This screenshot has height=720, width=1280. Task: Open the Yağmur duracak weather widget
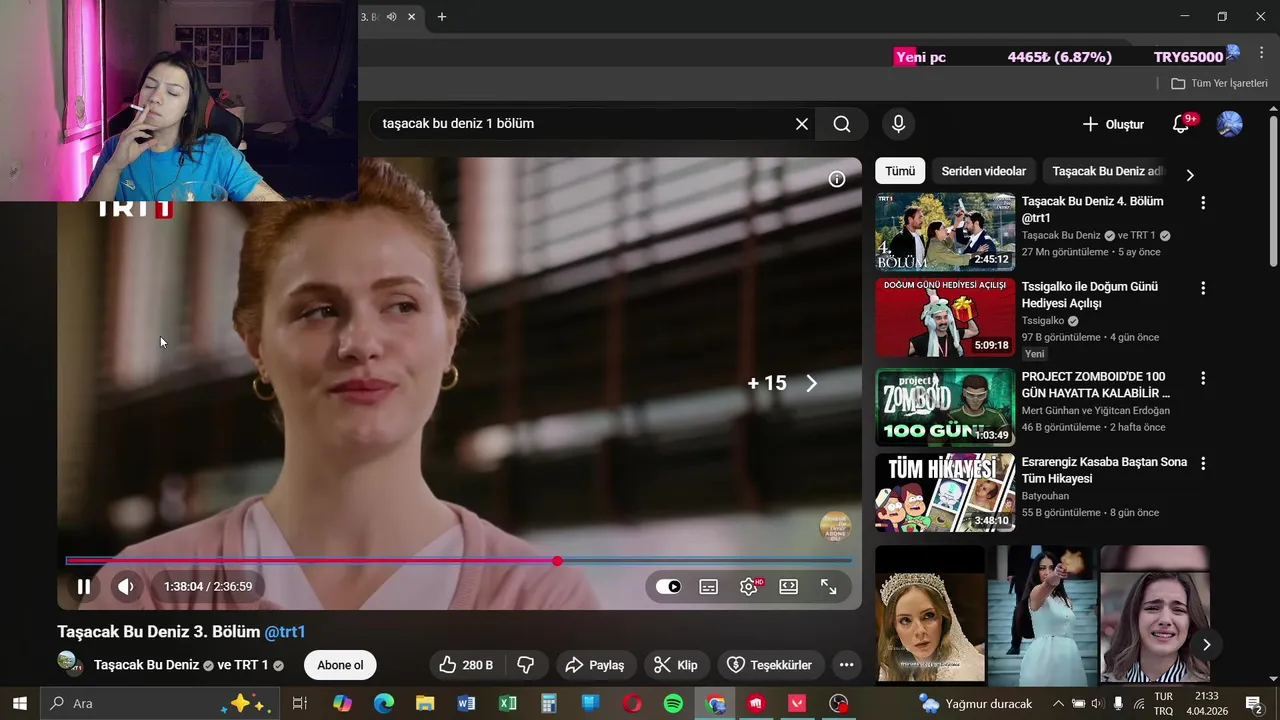(976, 704)
